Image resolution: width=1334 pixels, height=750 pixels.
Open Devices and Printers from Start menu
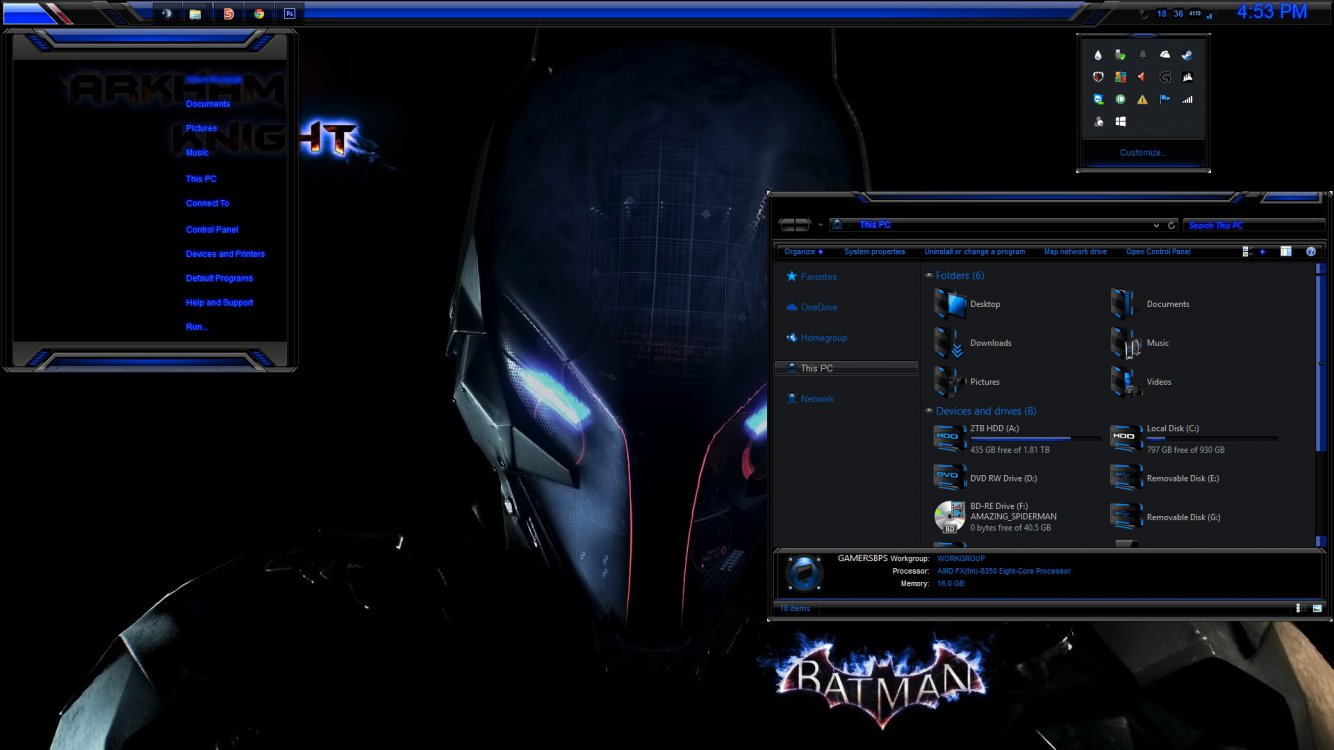click(x=225, y=254)
